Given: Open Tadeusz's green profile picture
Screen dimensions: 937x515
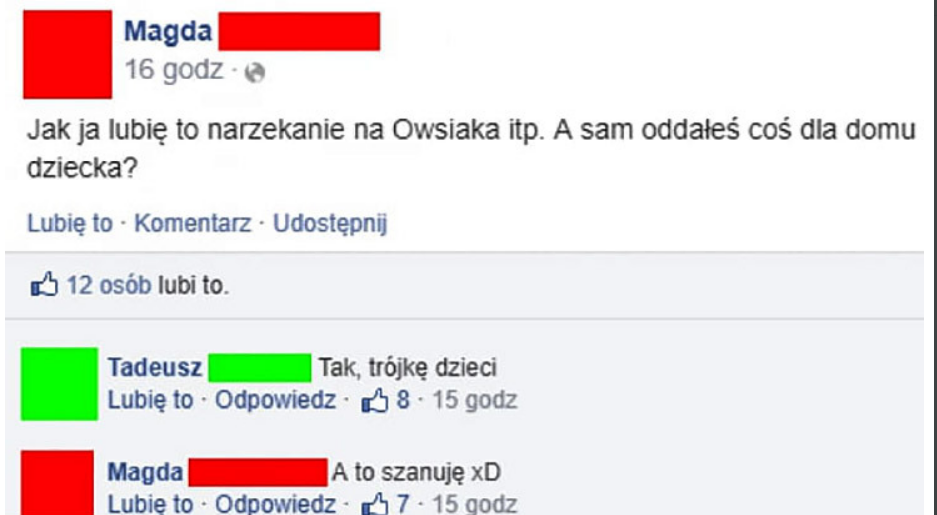Looking at the screenshot, I should [x=59, y=384].
